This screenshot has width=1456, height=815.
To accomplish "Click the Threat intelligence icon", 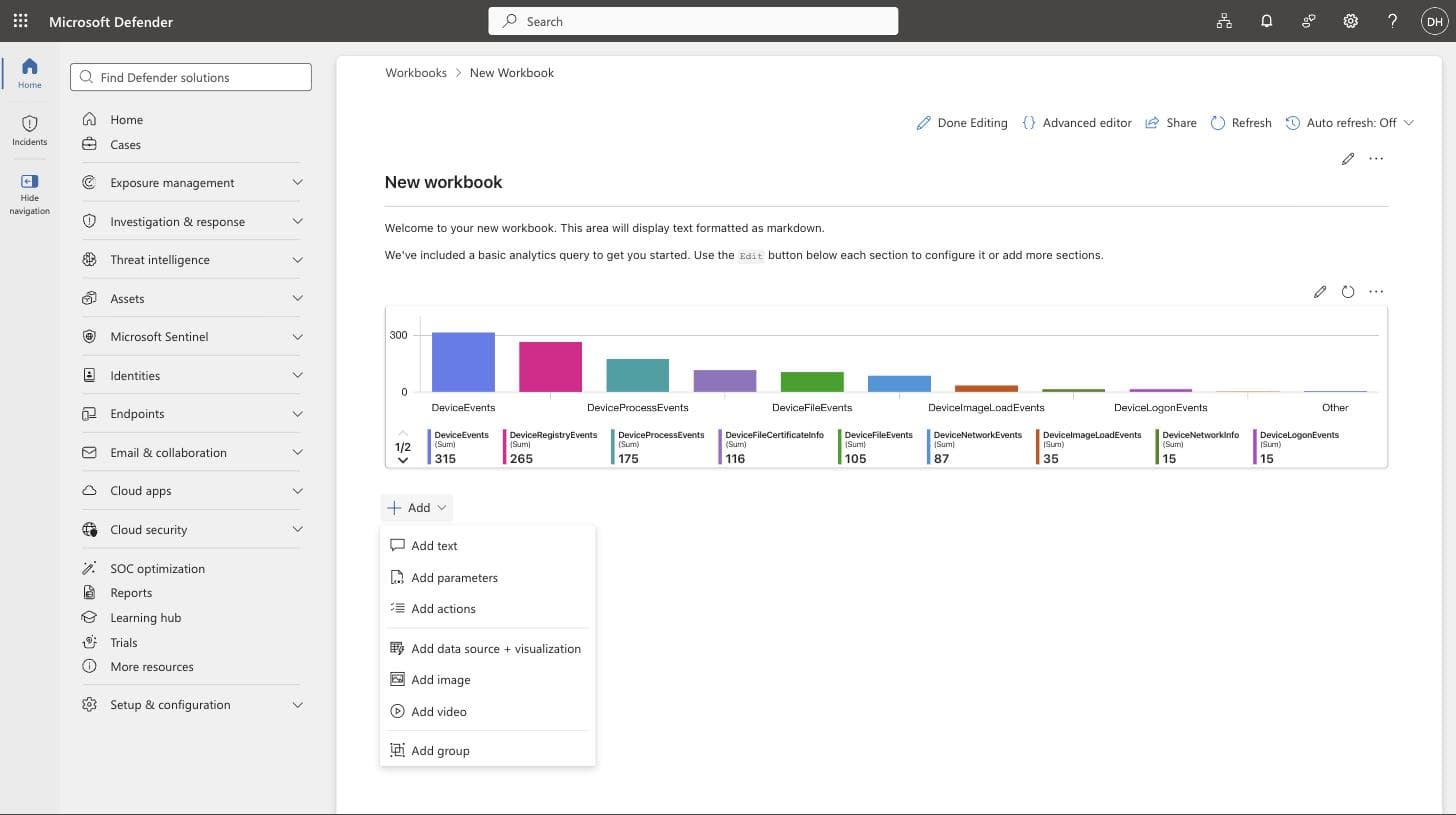I will click(x=89, y=259).
